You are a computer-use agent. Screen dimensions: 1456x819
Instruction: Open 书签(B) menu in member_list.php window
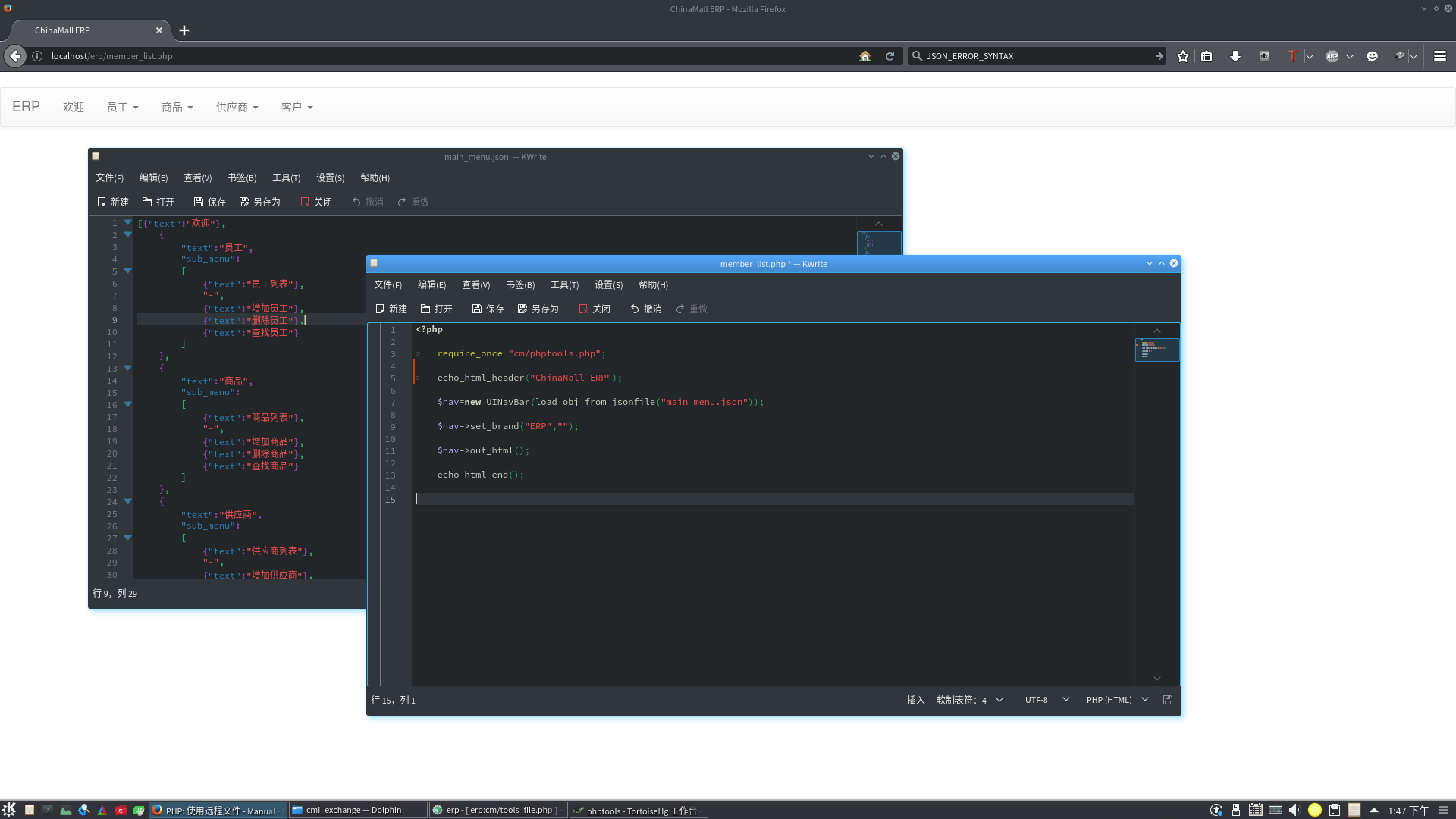click(520, 284)
